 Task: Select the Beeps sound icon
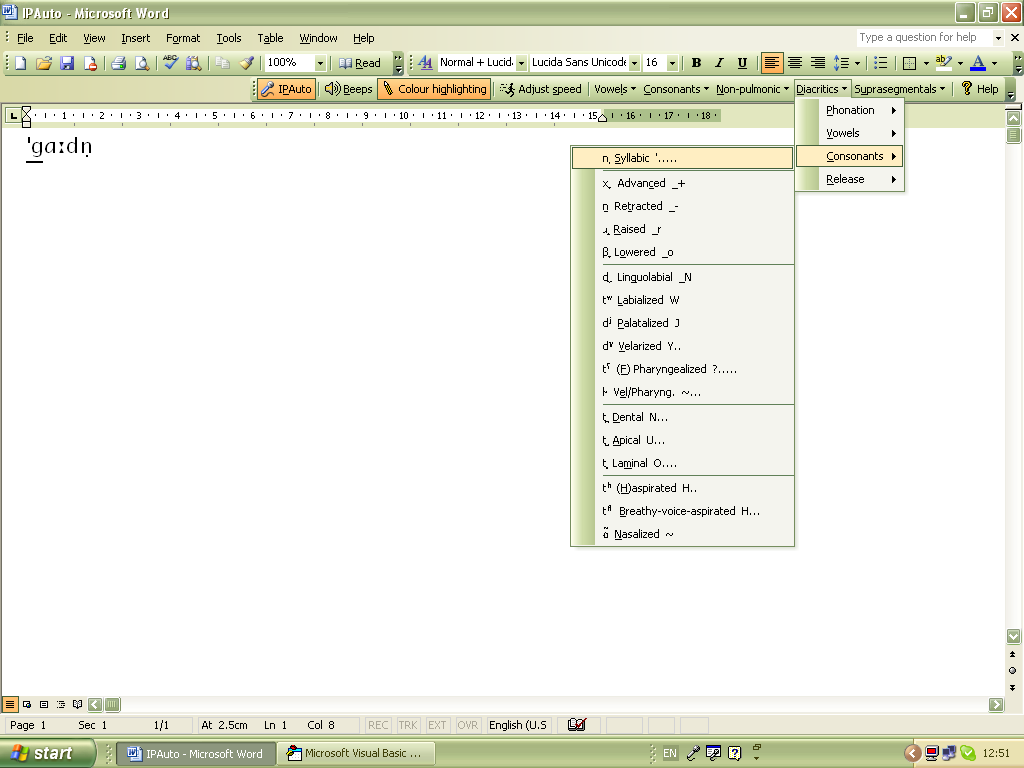point(347,88)
